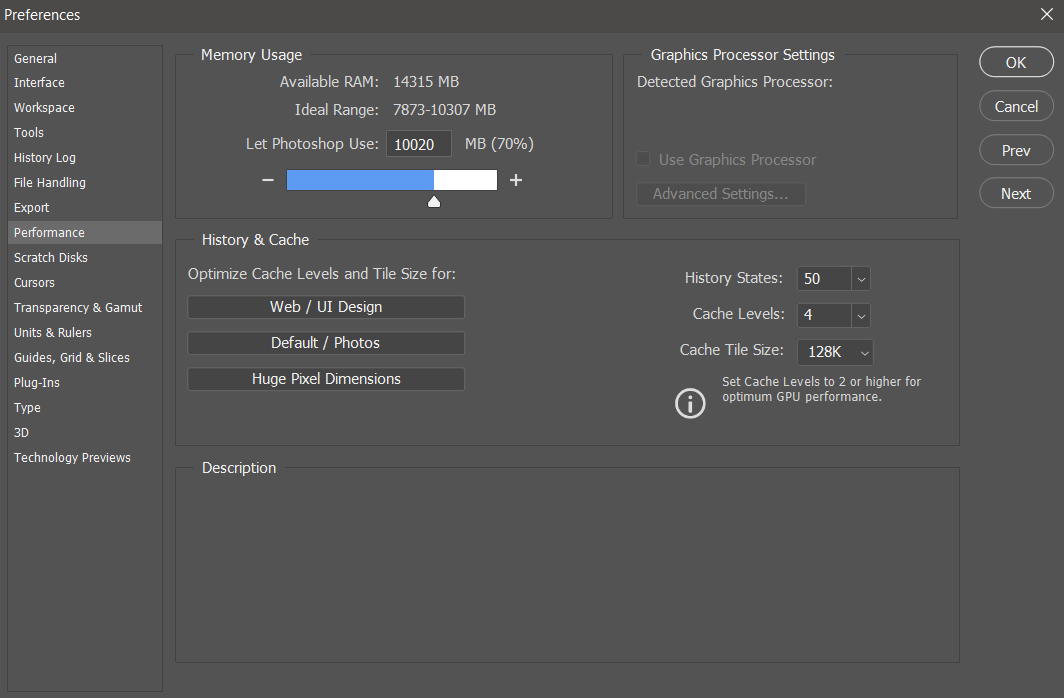Open the Cache Levels dropdown

click(860, 315)
